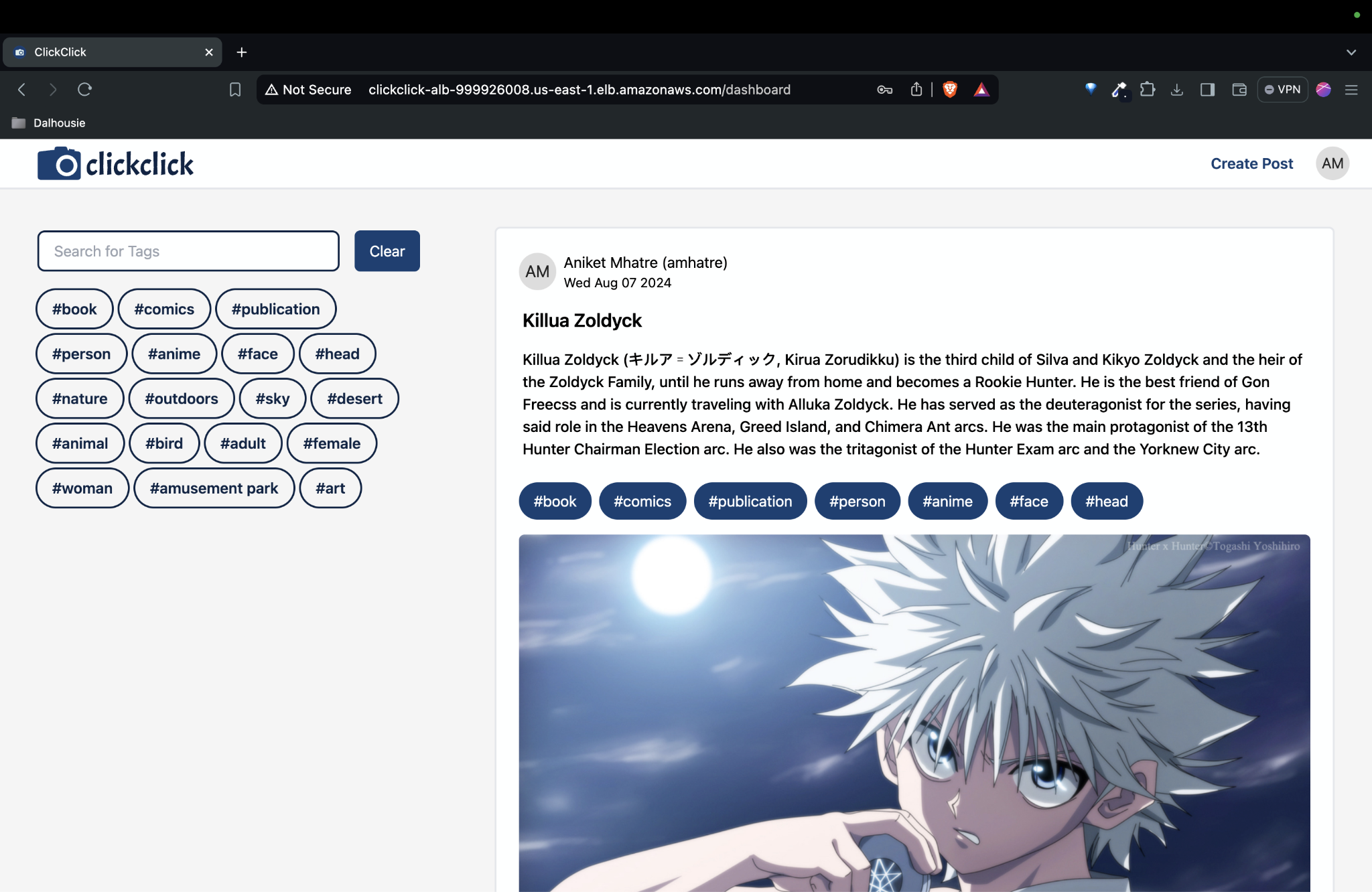Expand the tab list chevron
1372x892 pixels.
tap(1351, 52)
